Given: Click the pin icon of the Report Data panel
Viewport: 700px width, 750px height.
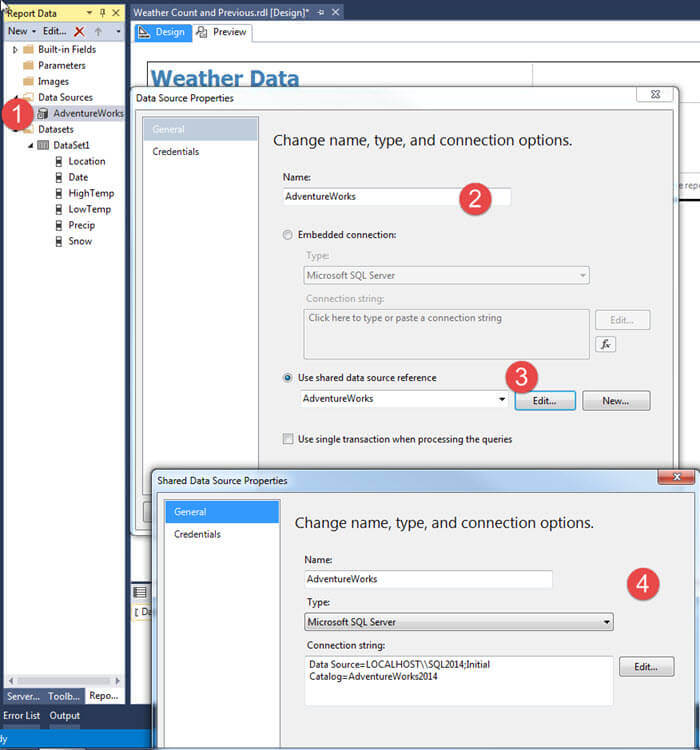Looking at the screenshot, I should click(x=102, y=13).
